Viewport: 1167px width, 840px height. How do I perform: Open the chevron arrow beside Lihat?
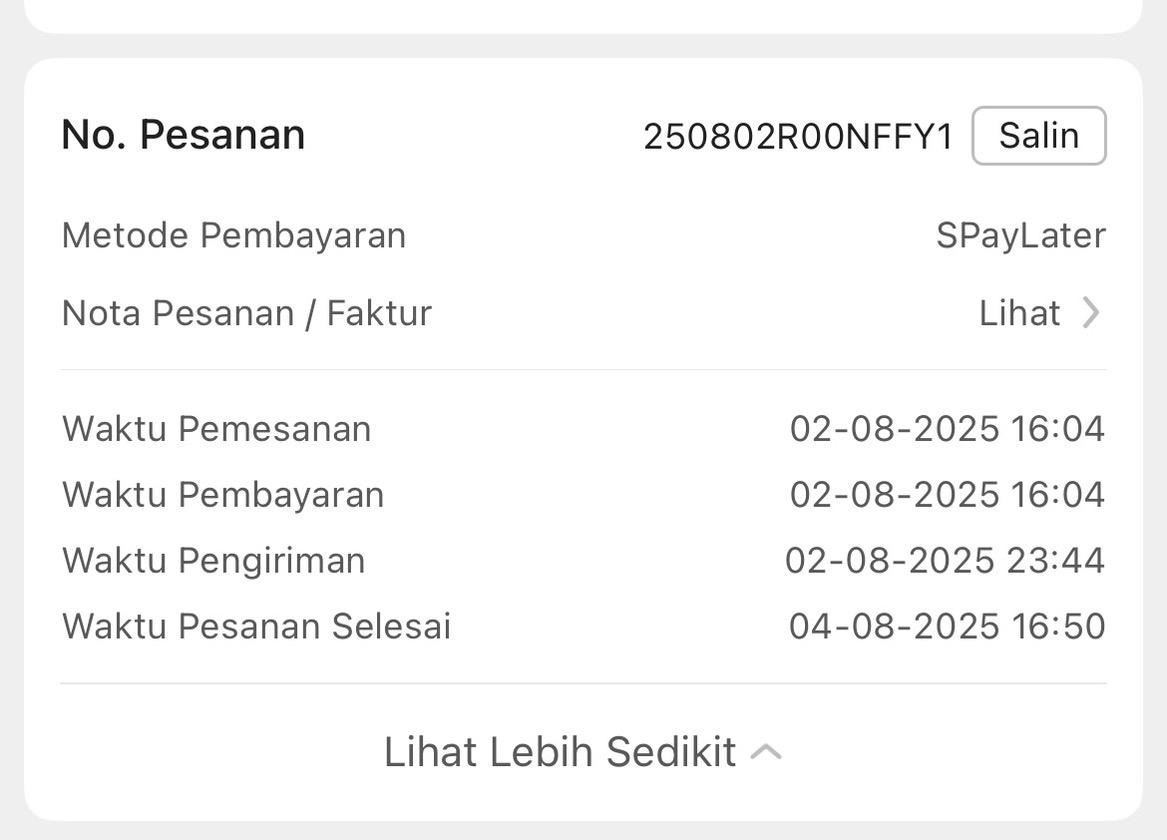pos(1091,313)
